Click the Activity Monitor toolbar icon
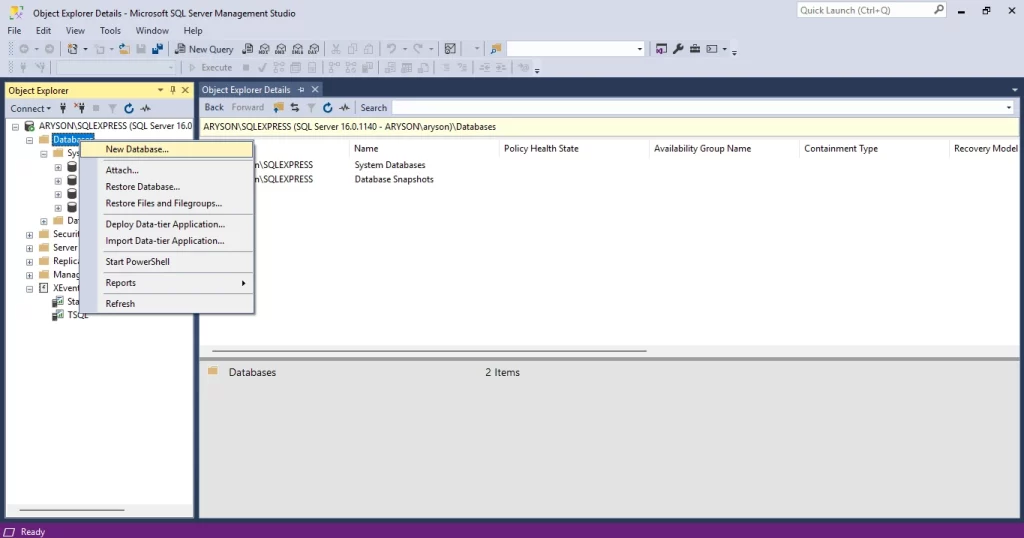The width and height of the screenshot is (1024, 538). pyautogui.click(x=450, y=49)
